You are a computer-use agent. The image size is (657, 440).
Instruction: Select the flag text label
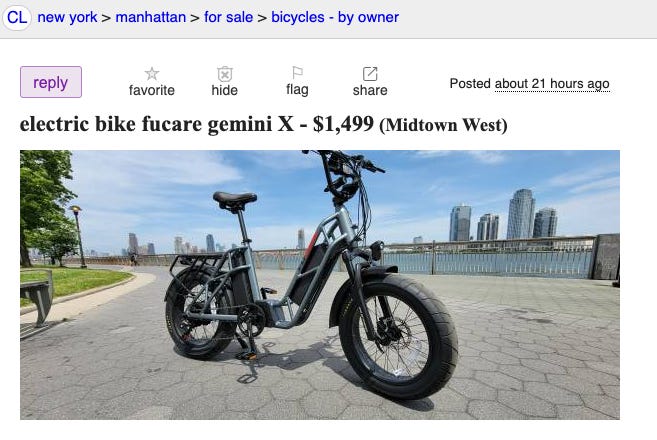[x=297, y=90]
